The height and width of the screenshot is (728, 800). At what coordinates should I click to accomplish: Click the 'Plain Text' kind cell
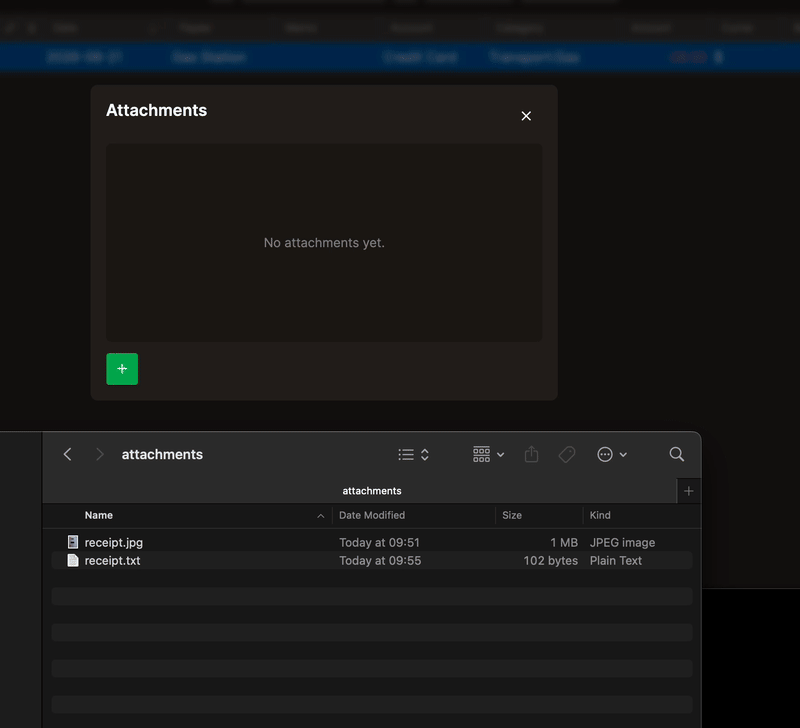coord(616,561)
